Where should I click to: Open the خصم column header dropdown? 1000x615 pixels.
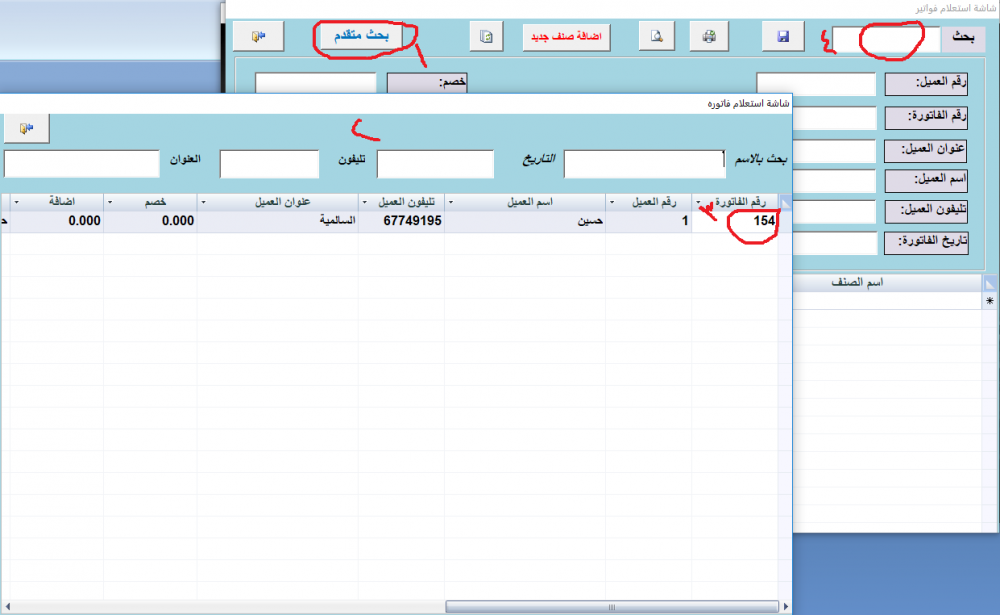[110, 202]
